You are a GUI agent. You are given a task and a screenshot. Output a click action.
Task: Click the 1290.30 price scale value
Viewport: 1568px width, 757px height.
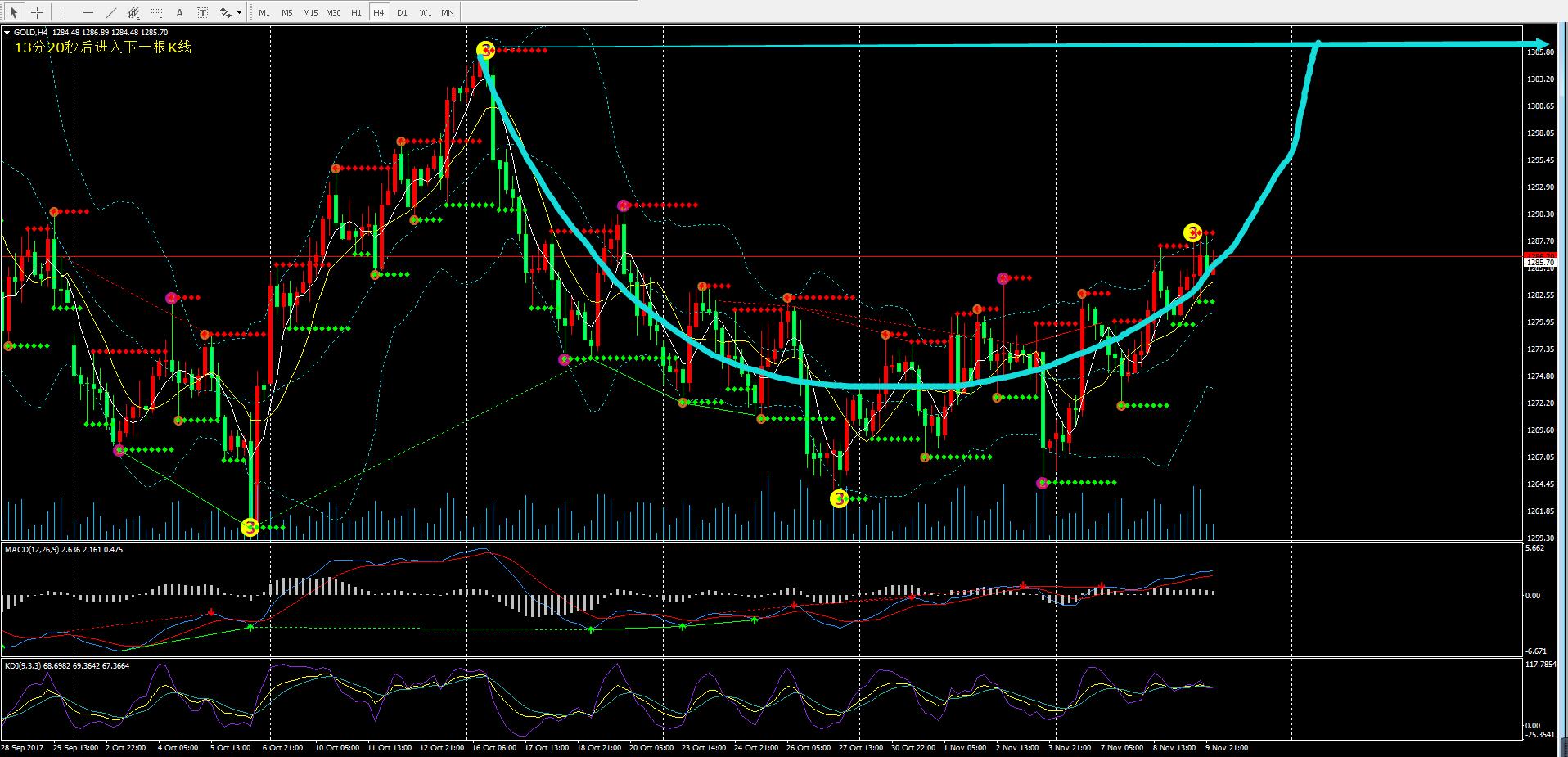pos(1539,214)
